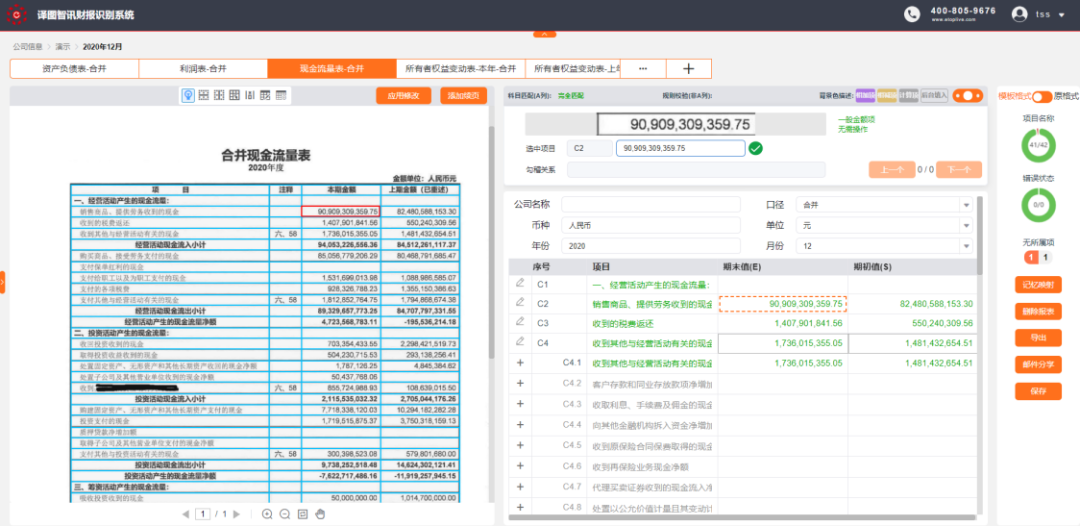Click the 下一个 next button
This screenshot has height=526, width=1080.
point(959,170)
